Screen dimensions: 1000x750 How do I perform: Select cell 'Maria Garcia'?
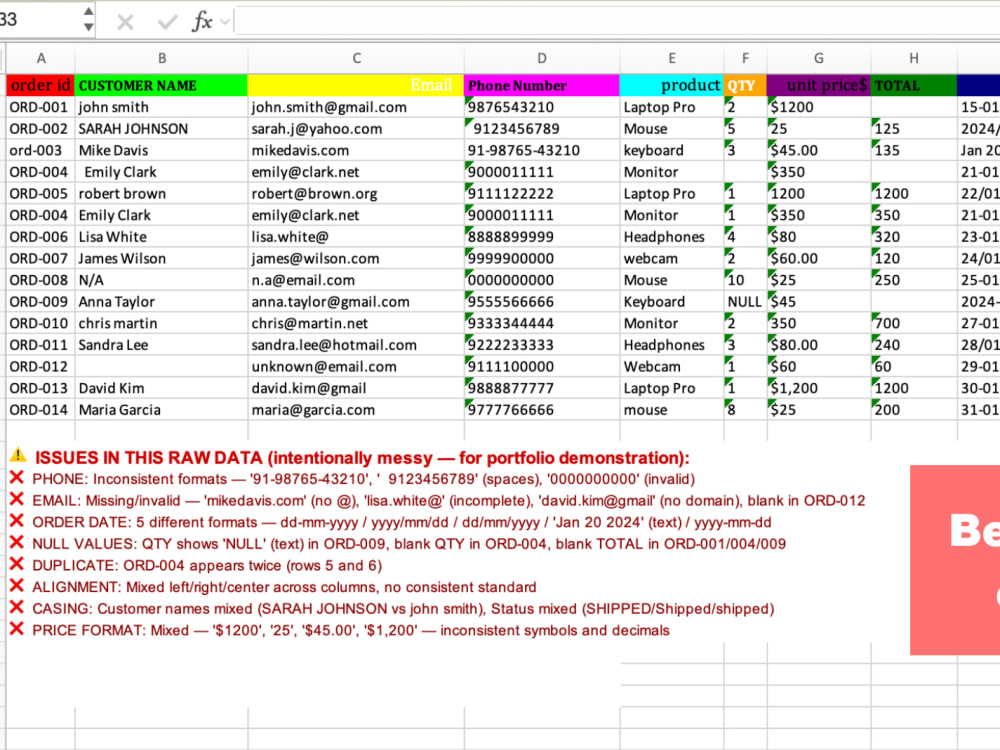click(x=161, y=410)
